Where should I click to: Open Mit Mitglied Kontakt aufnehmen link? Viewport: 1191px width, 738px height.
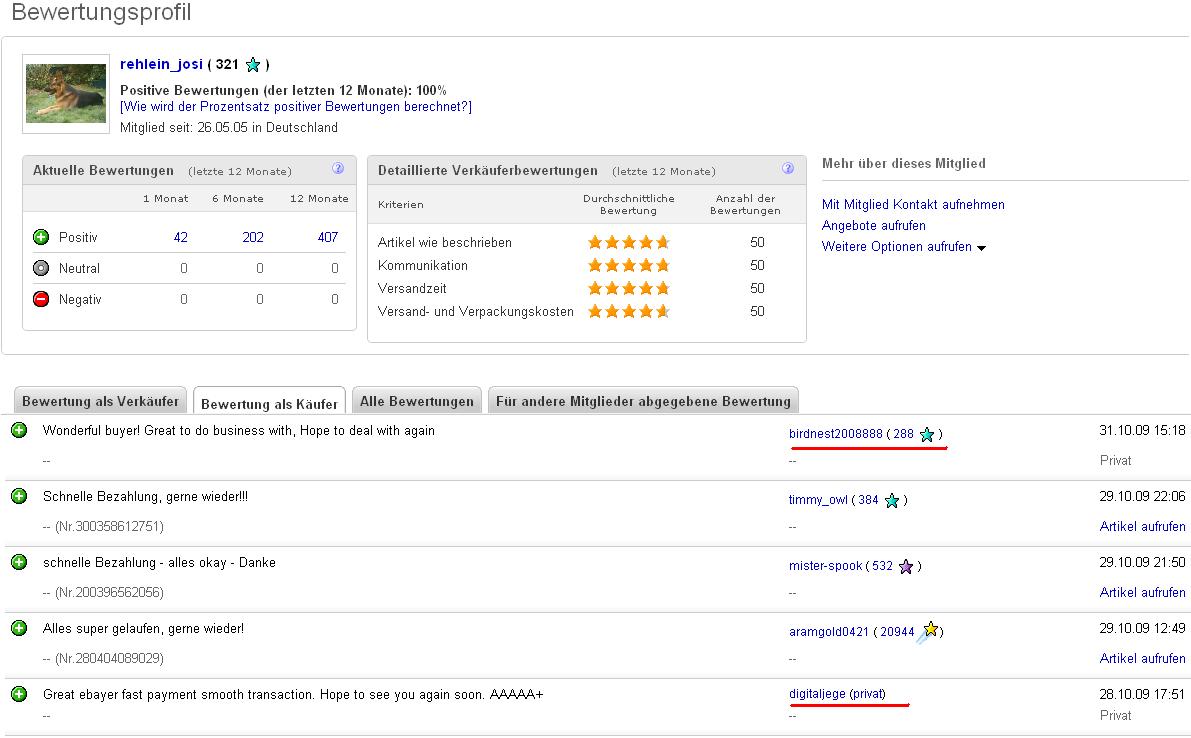(913, 205)
